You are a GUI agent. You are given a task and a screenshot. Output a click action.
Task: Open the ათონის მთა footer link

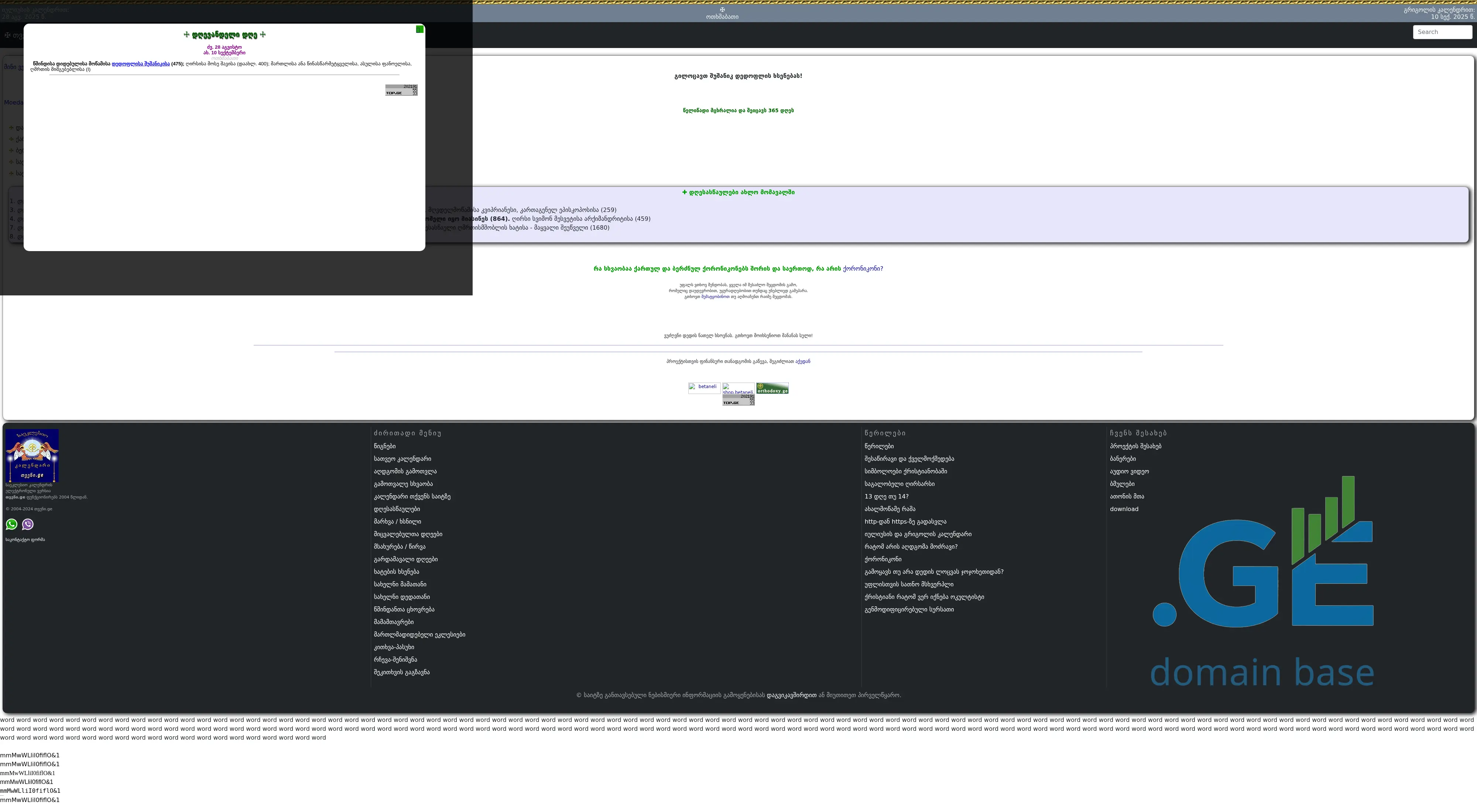pyautogui.click(x=1127, y=497)
